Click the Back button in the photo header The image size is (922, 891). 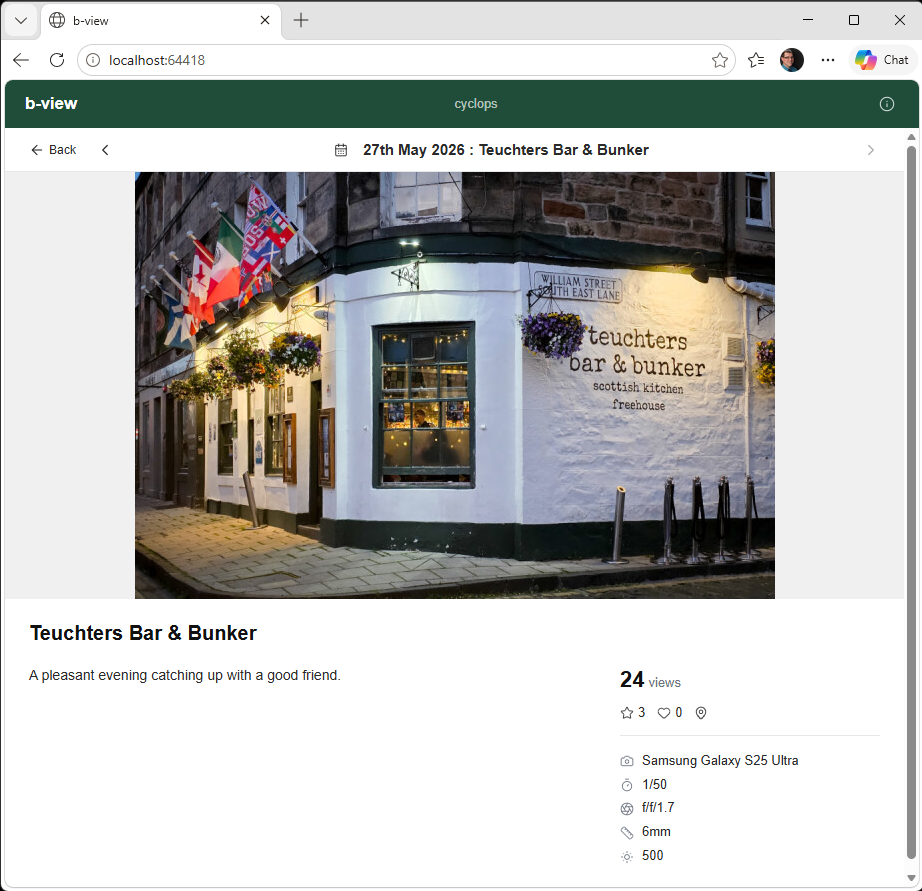coord(54,150)
